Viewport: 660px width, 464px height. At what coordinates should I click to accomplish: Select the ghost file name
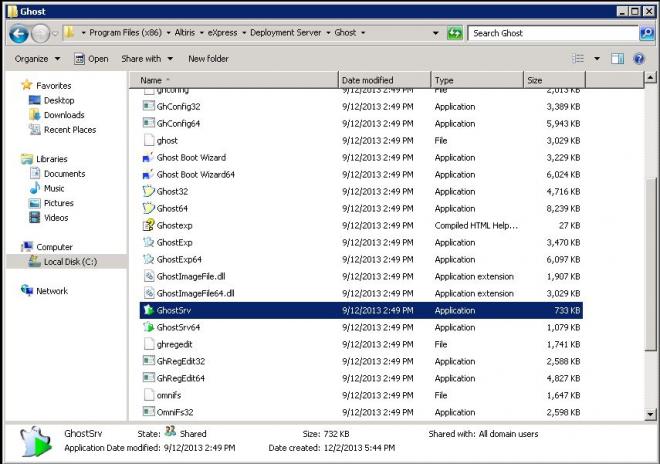click(x=167, y=141)
